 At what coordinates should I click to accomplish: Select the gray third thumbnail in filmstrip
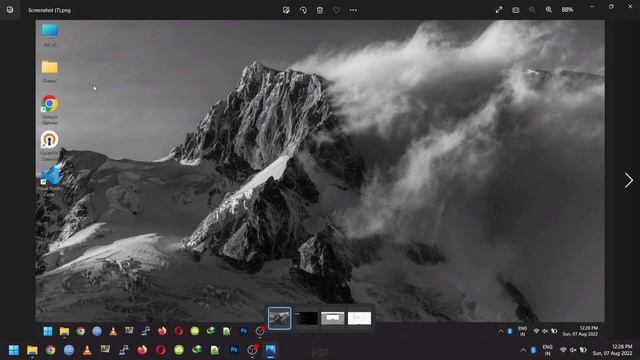[x=333, y=318]
